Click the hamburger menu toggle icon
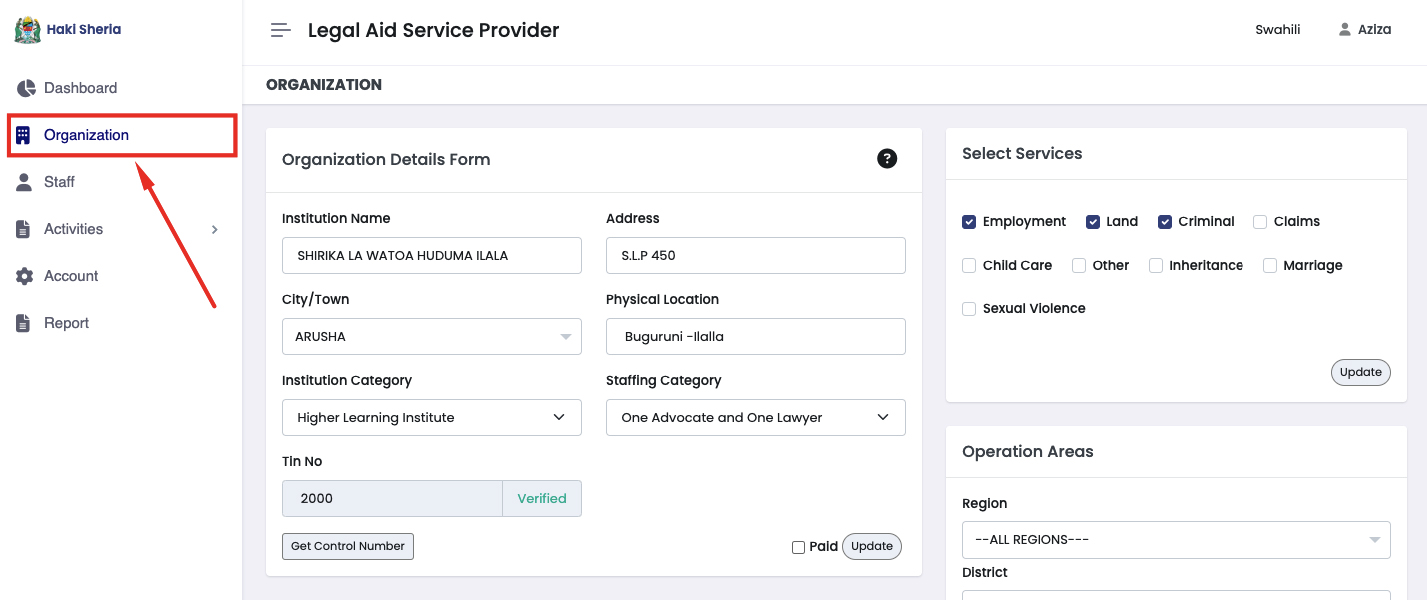The height and width of the screenshot is (600, 1427). (281, 30)
